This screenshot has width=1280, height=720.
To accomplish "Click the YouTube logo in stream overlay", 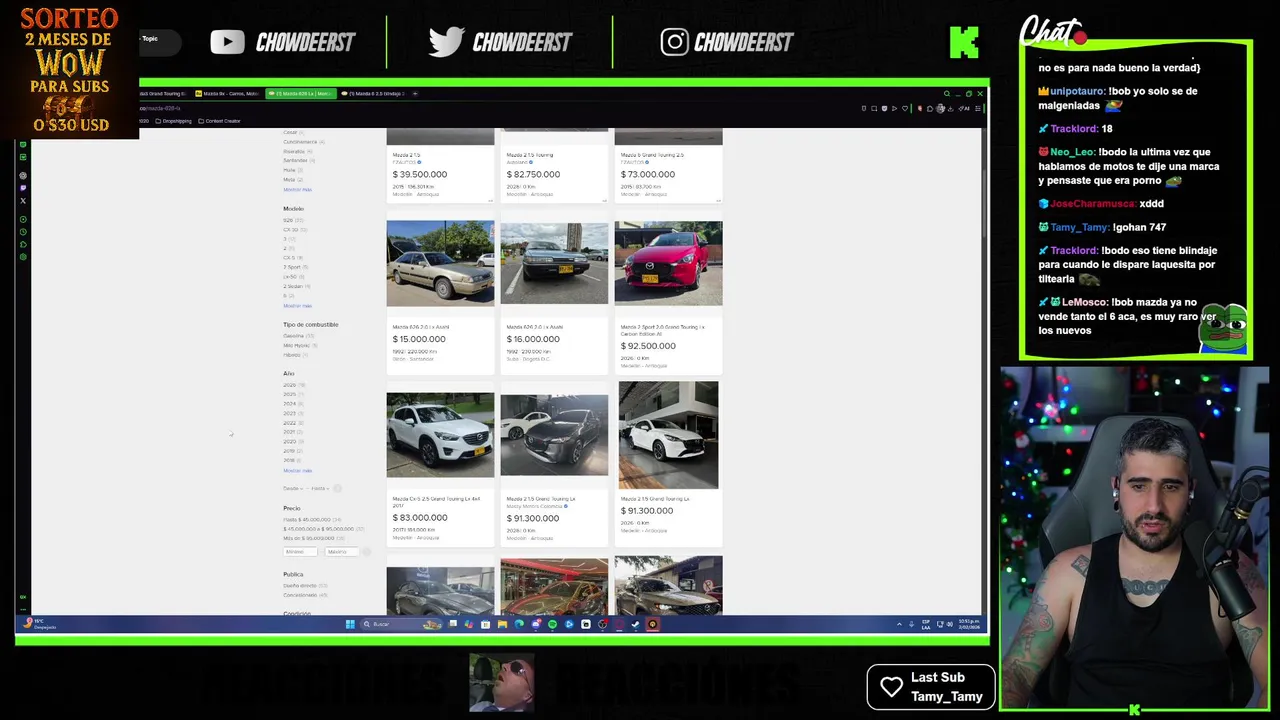I will click(227, 42).
